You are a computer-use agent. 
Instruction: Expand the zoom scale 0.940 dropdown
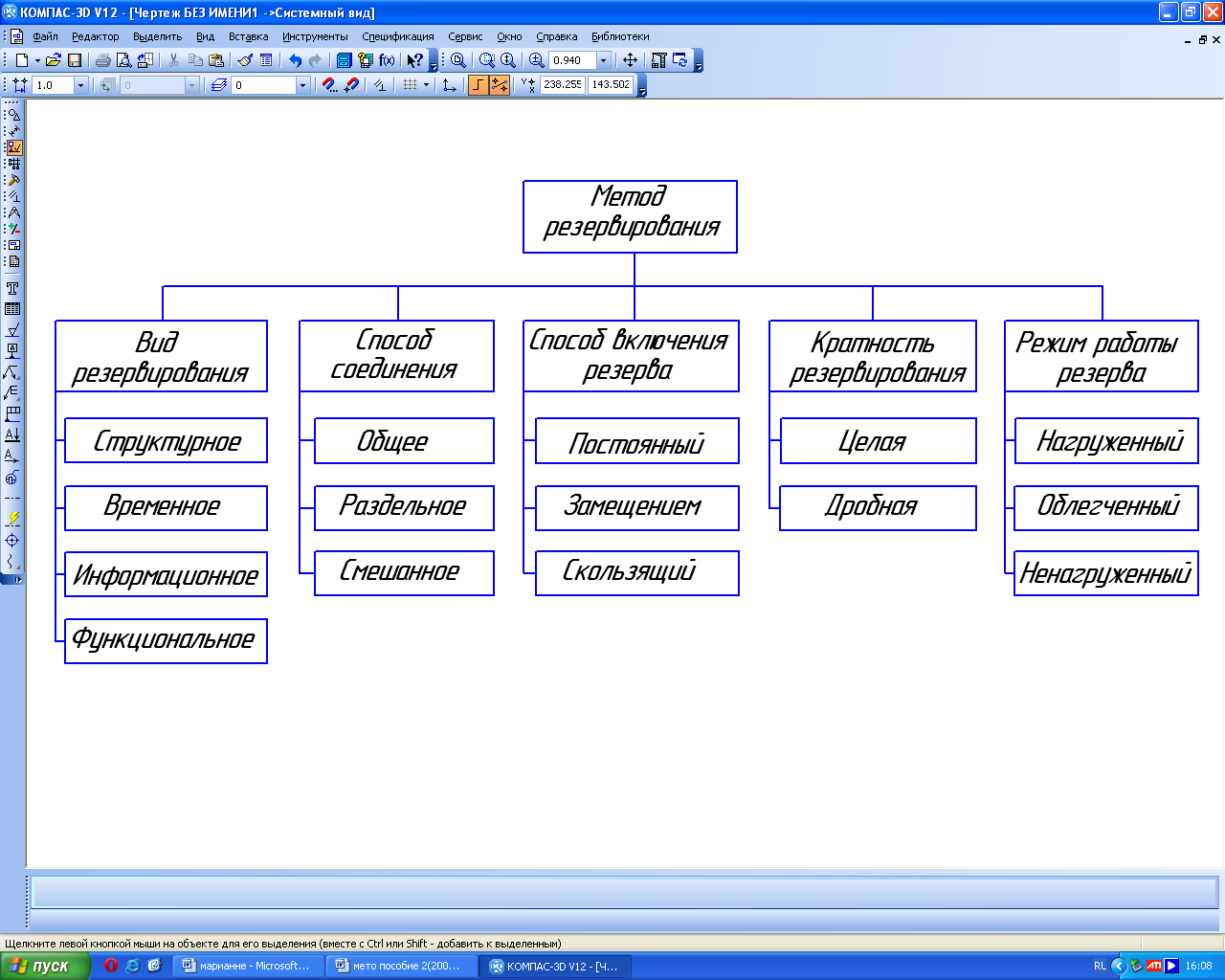click(x=604, y=60)
